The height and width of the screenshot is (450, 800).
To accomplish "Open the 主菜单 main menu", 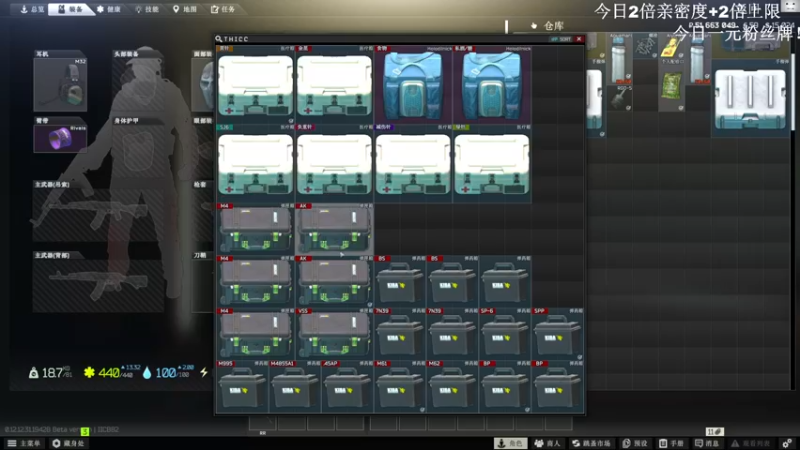I will coord(24,443).
